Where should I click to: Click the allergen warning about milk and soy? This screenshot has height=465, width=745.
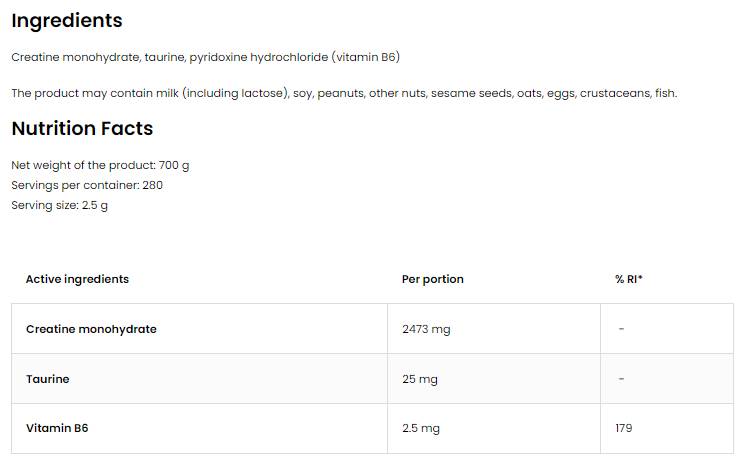click(344, 93)
